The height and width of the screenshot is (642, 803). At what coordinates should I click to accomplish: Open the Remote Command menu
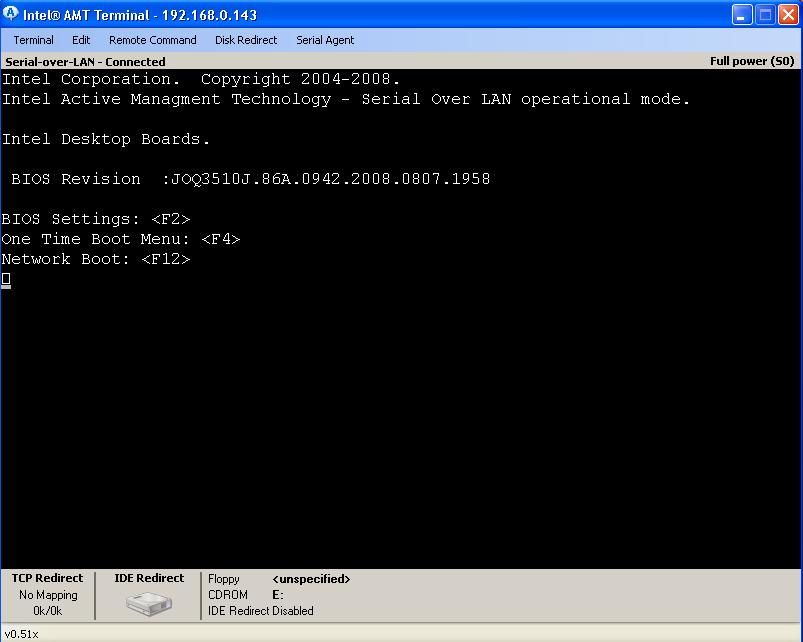(153, 40)
